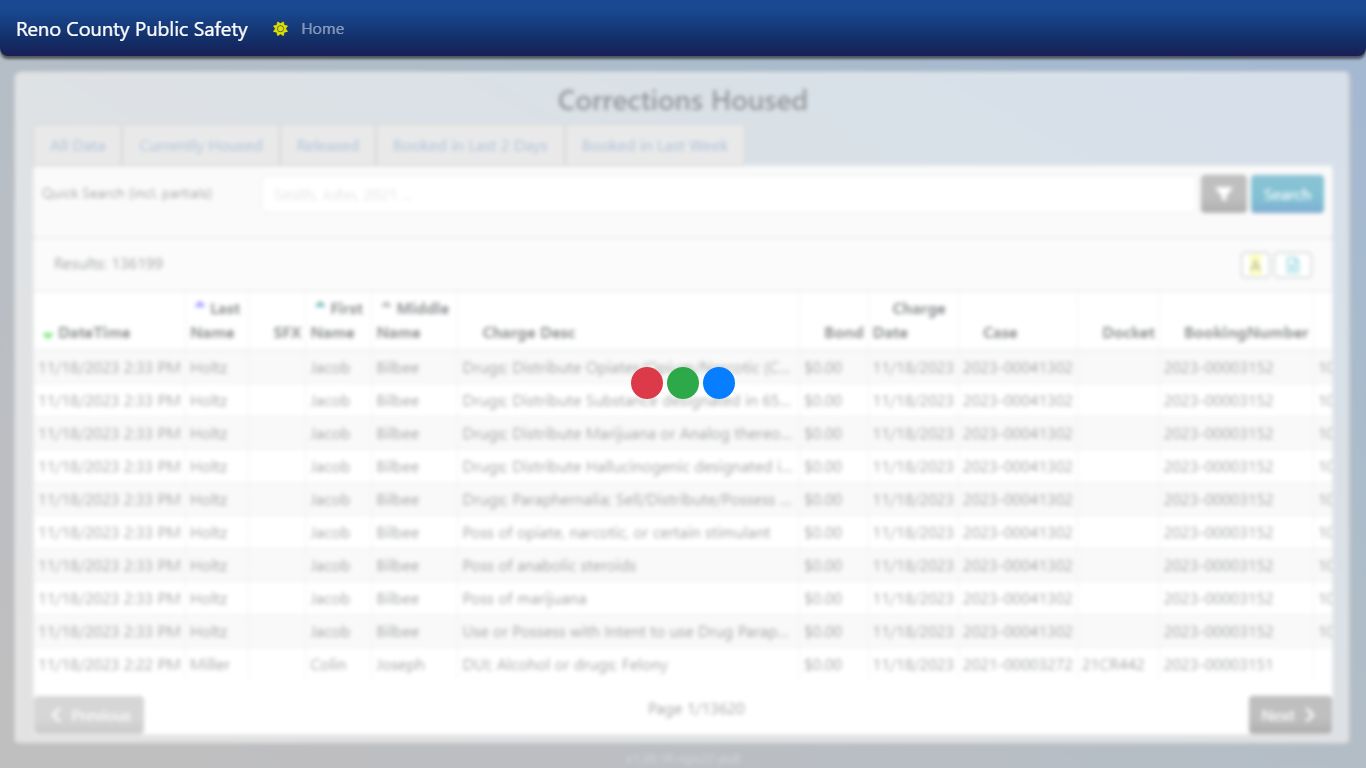The width and height of the screenshot is (1366, 768).
Task: Click the blue document export icon
Action: [x=1293, y=265]
